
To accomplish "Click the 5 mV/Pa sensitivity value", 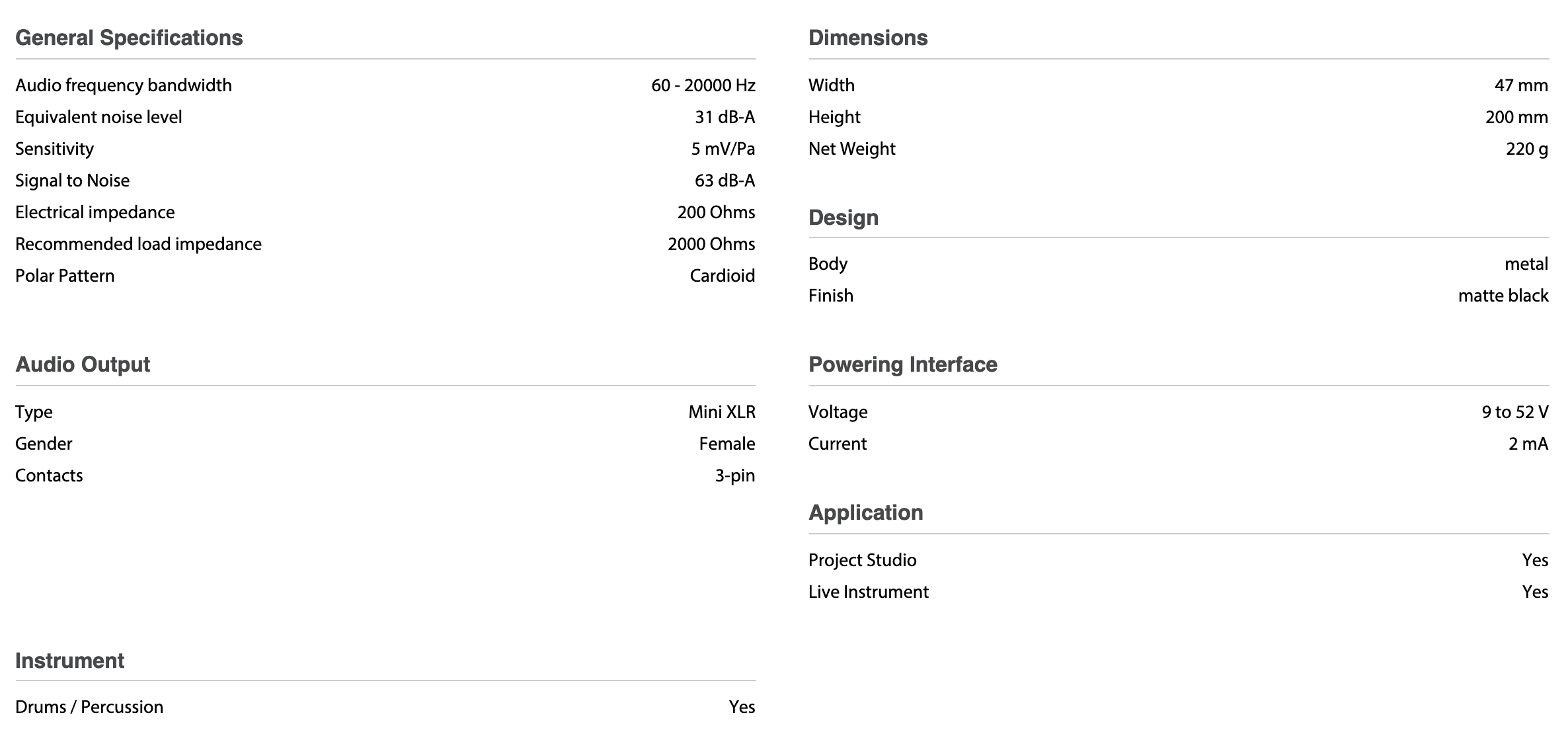I will 723,149.
